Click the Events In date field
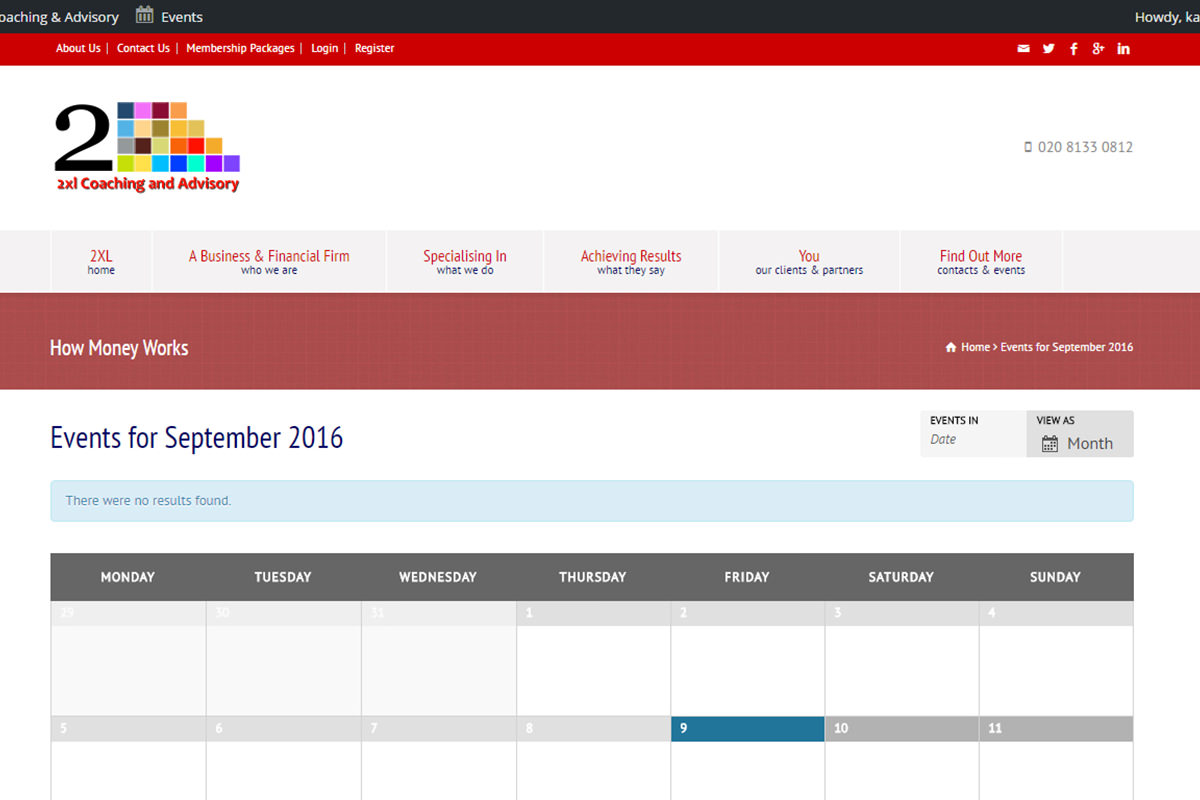The image size is (1200, 800). coord(972,440)
